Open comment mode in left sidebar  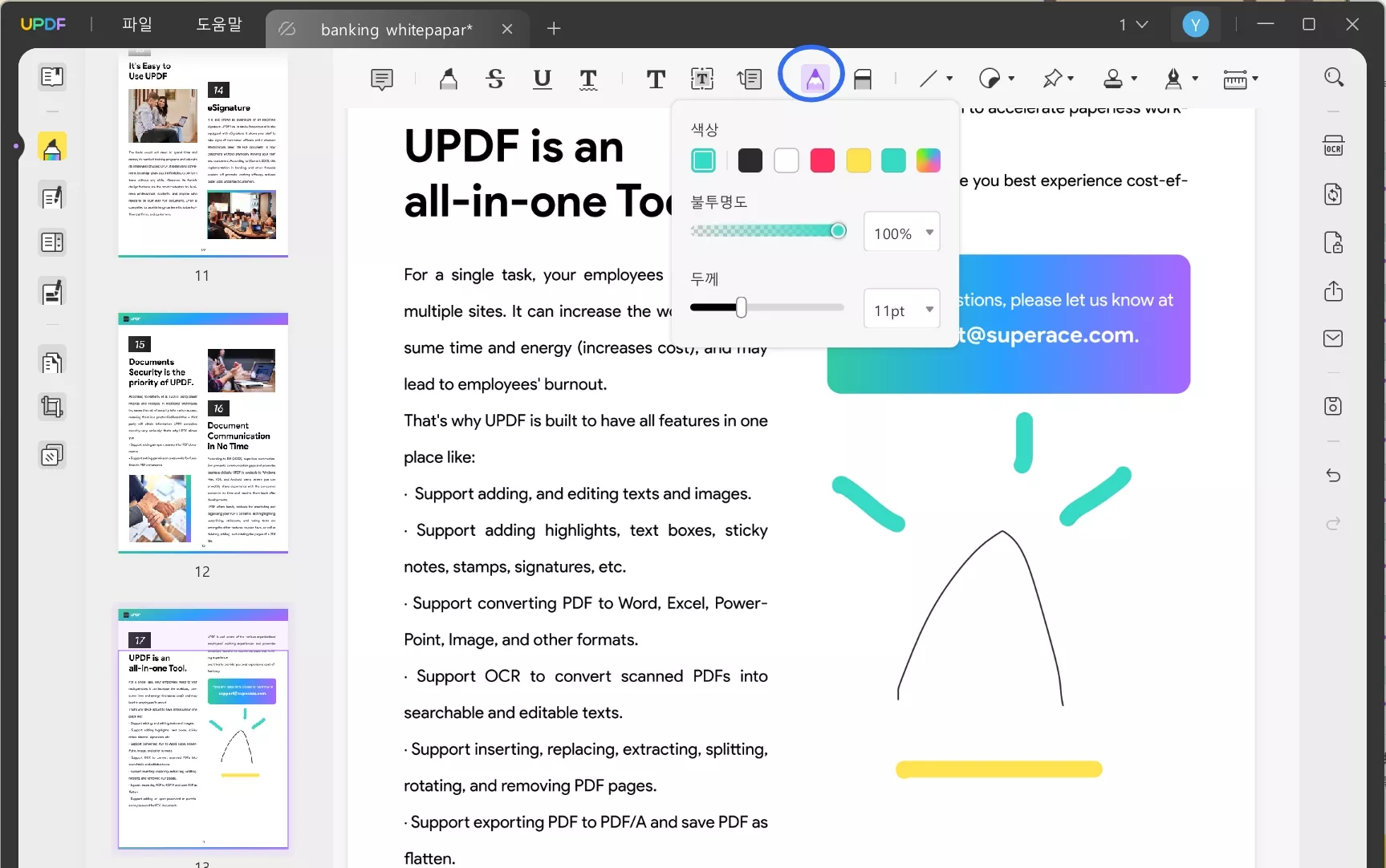point(52,148)
